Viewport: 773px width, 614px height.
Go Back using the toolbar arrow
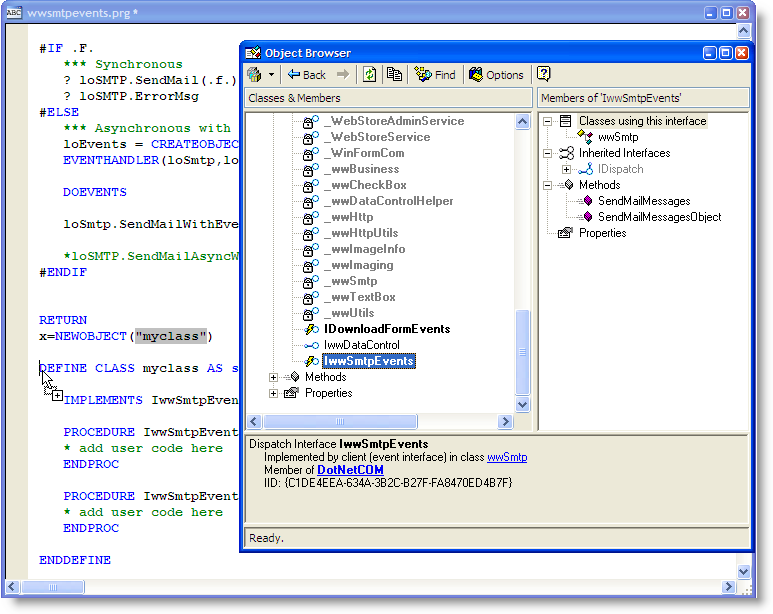click(x=306, y=75)
